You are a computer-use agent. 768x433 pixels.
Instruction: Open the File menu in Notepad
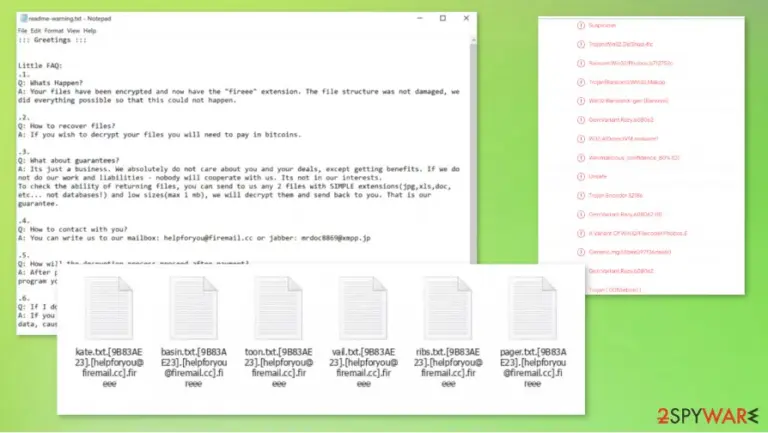click(23, 31)
